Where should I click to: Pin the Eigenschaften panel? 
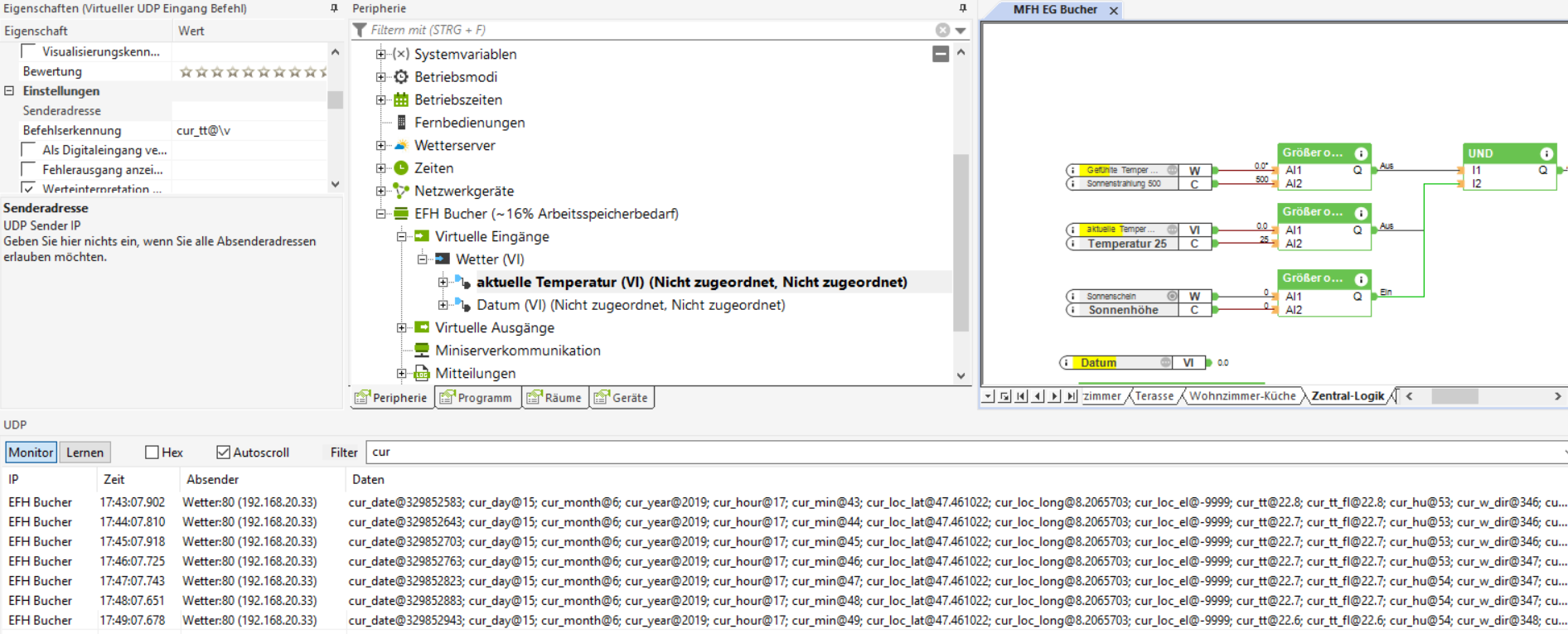(x=334, y=8)
